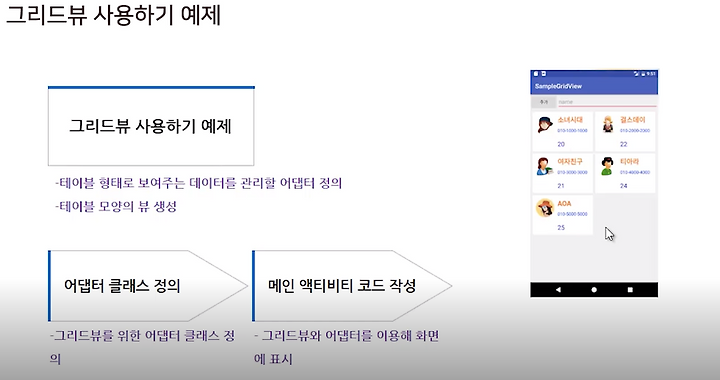Screen dimensions: 720x380
Task: Select phone number 010-2000-2000
Action: [635, 131]
